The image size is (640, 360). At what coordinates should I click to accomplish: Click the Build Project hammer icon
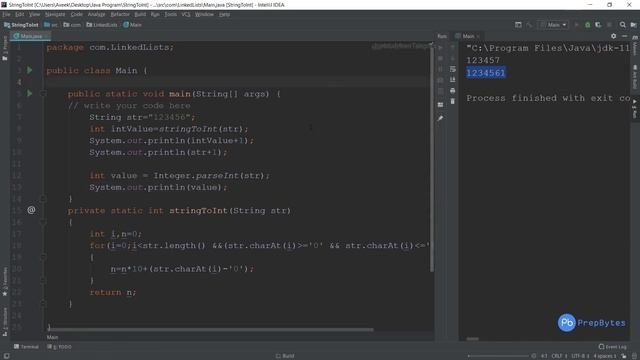pos(529,25)
